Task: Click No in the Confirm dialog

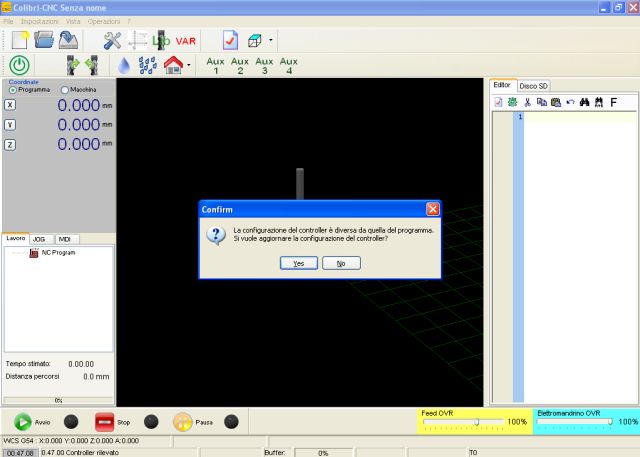Action: (341, 262)
